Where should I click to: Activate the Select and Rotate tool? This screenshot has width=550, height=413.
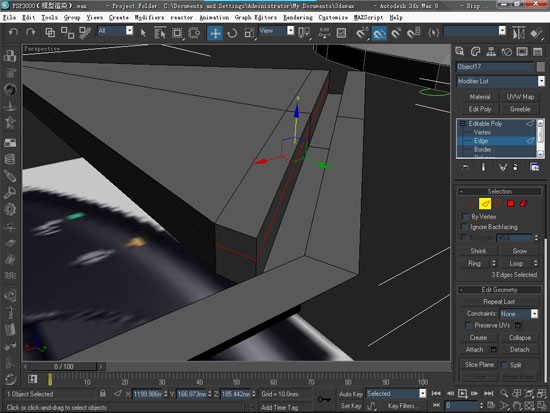(x=232, y=33)
